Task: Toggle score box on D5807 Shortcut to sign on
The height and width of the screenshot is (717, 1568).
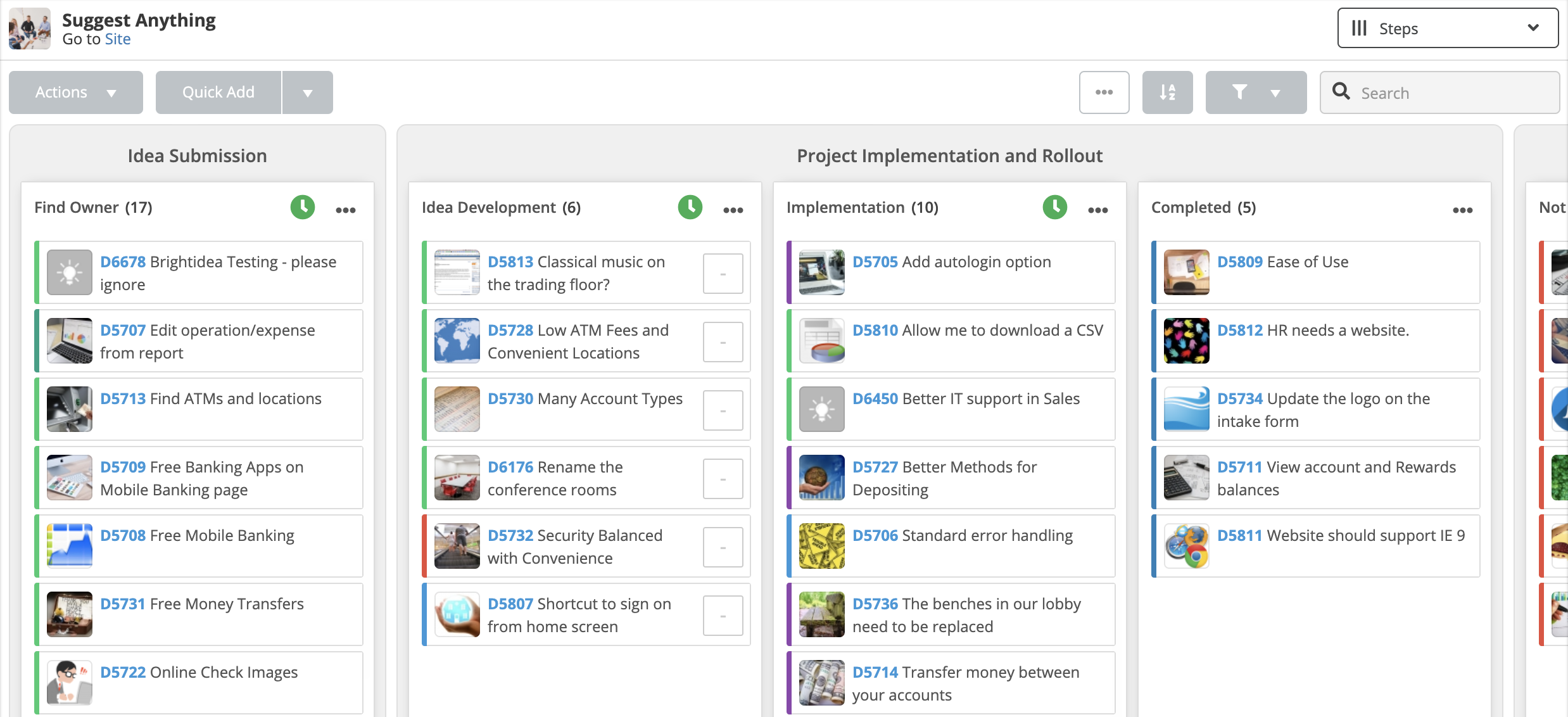Action: point(723,616)
